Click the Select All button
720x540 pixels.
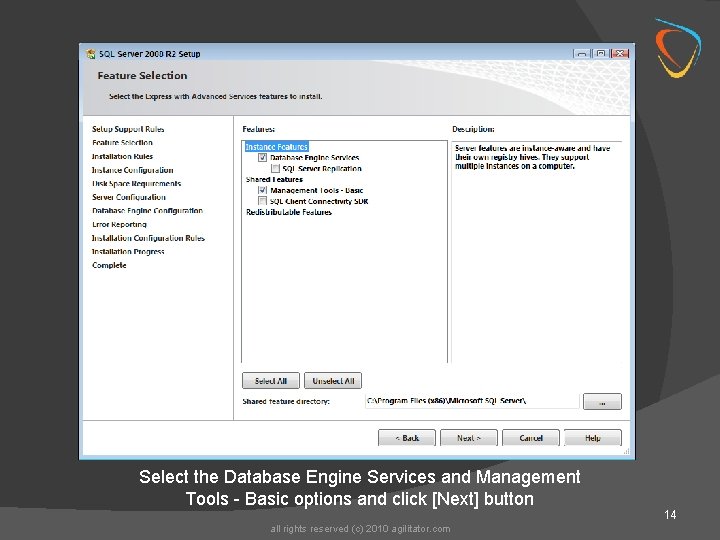tap(270, 381)
